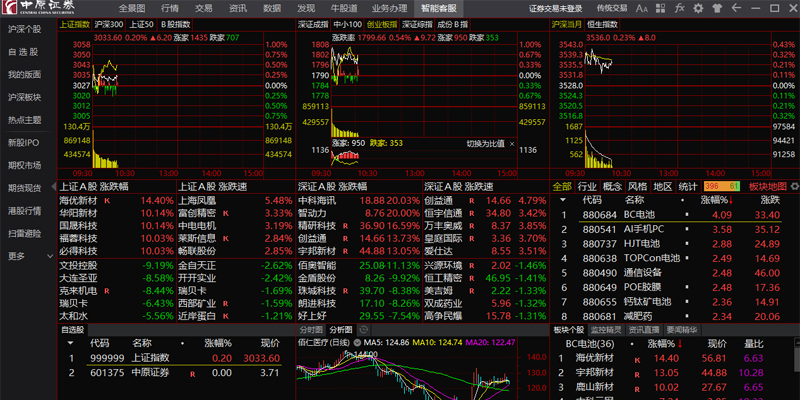This screenshot has height=400, width=800.
Task: Open 扫雷避险 in the sidebar
Action: coord(24,233)
